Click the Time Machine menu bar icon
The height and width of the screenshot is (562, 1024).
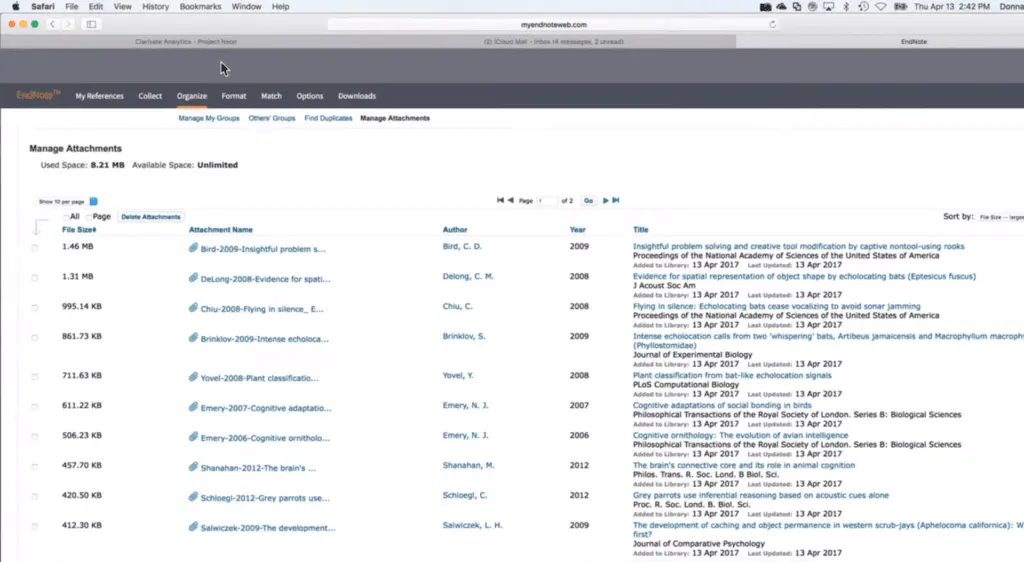click(863, 7)
